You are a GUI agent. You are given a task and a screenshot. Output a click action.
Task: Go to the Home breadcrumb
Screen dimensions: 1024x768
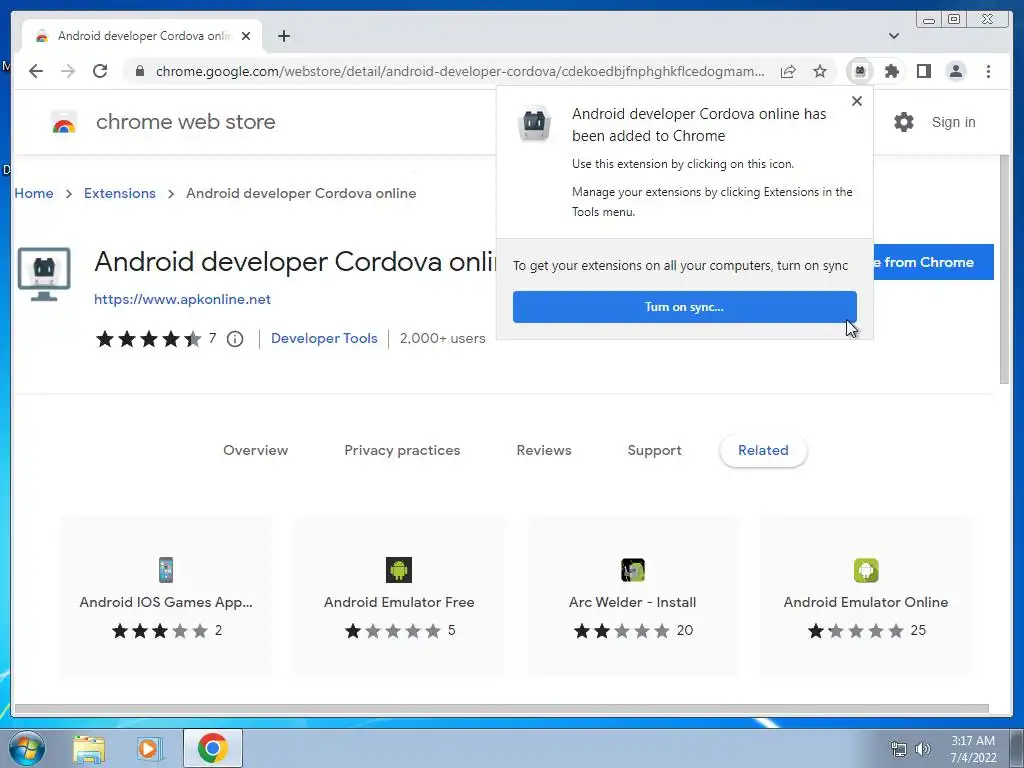point(34,193)
